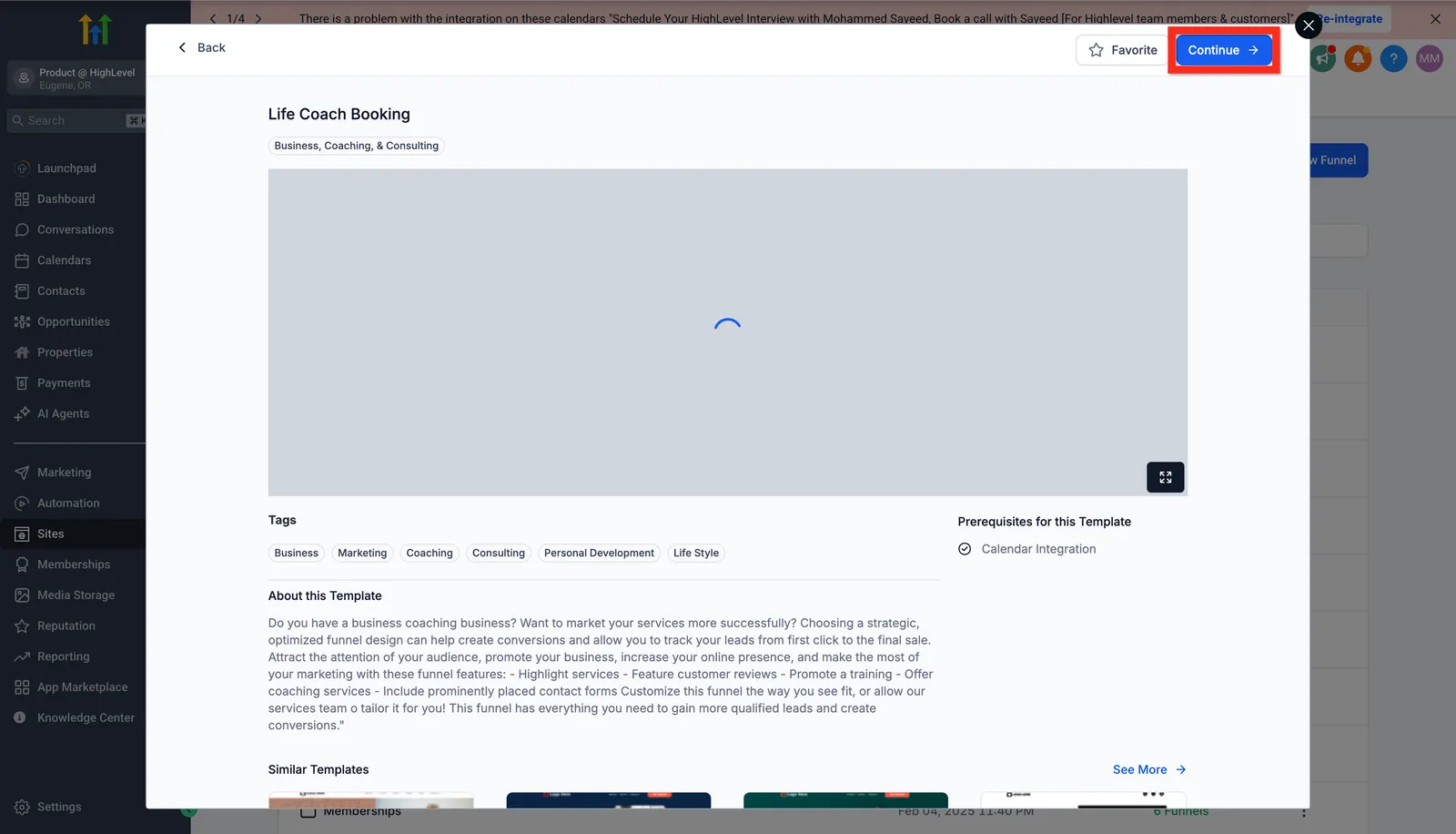Click See More similar templates link

point(1149,769)
